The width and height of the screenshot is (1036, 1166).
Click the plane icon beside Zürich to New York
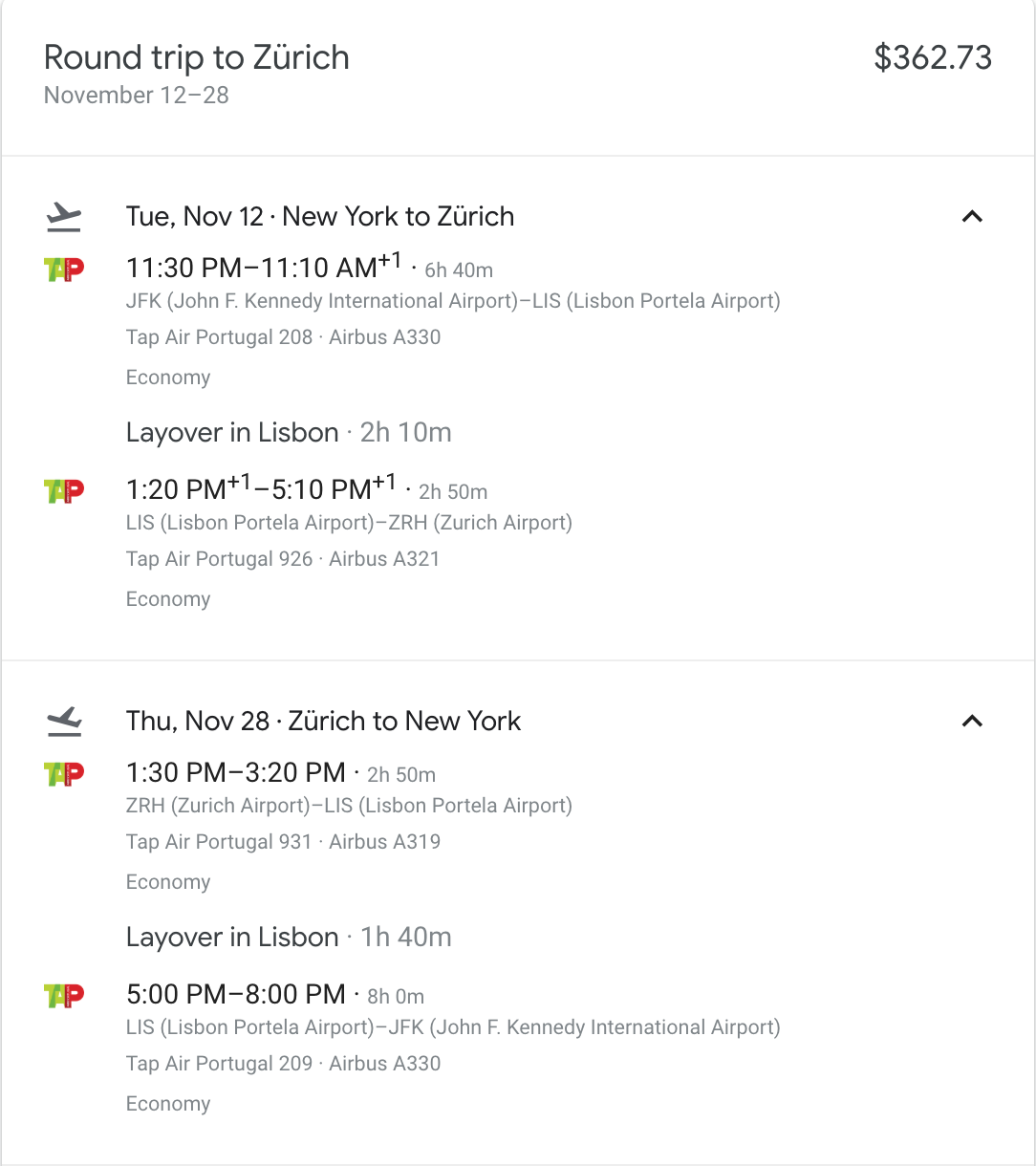tap(64, 722)
